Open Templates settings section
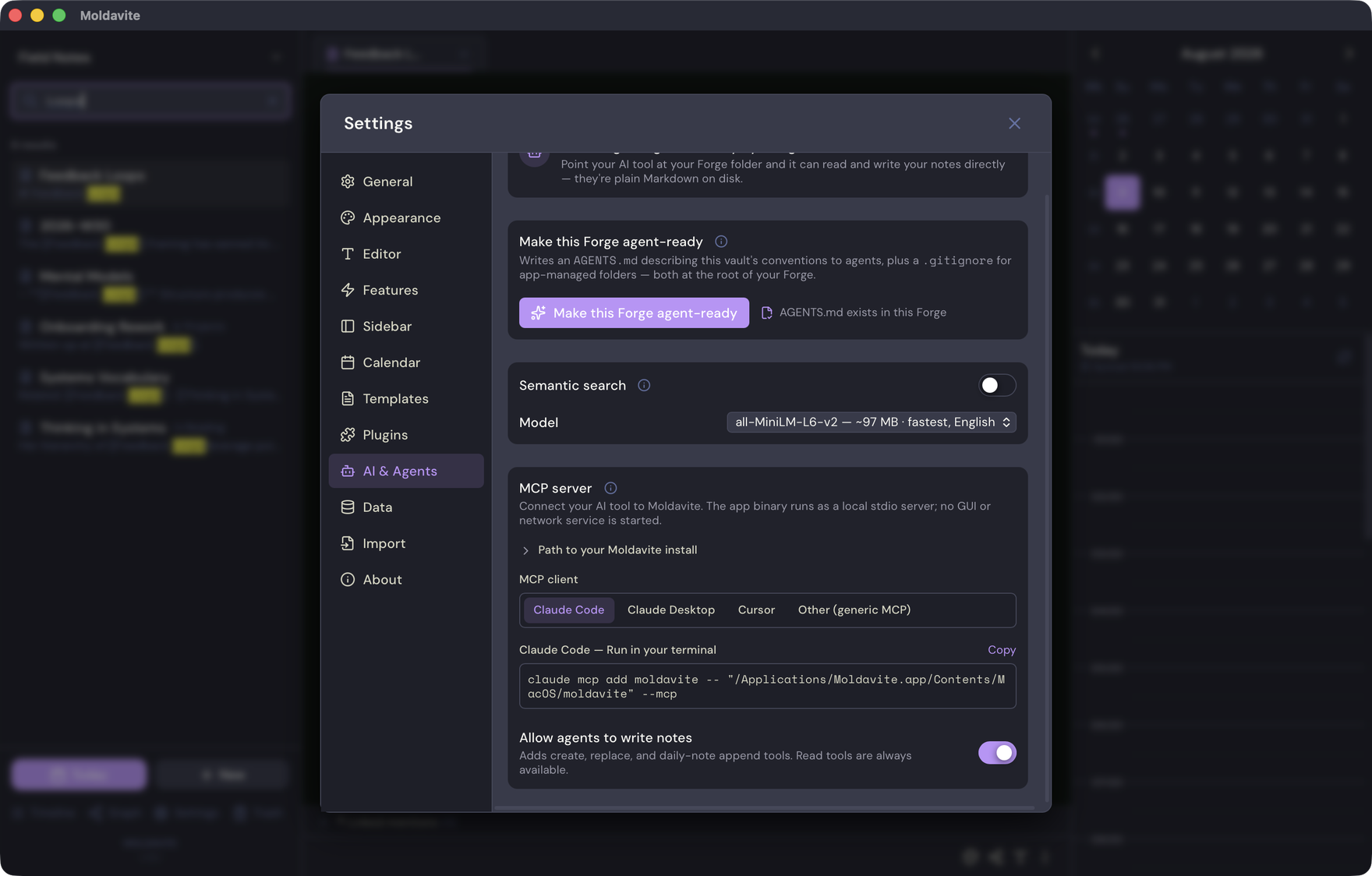This screenshot has height=876, width=1372. pos(406,399)
